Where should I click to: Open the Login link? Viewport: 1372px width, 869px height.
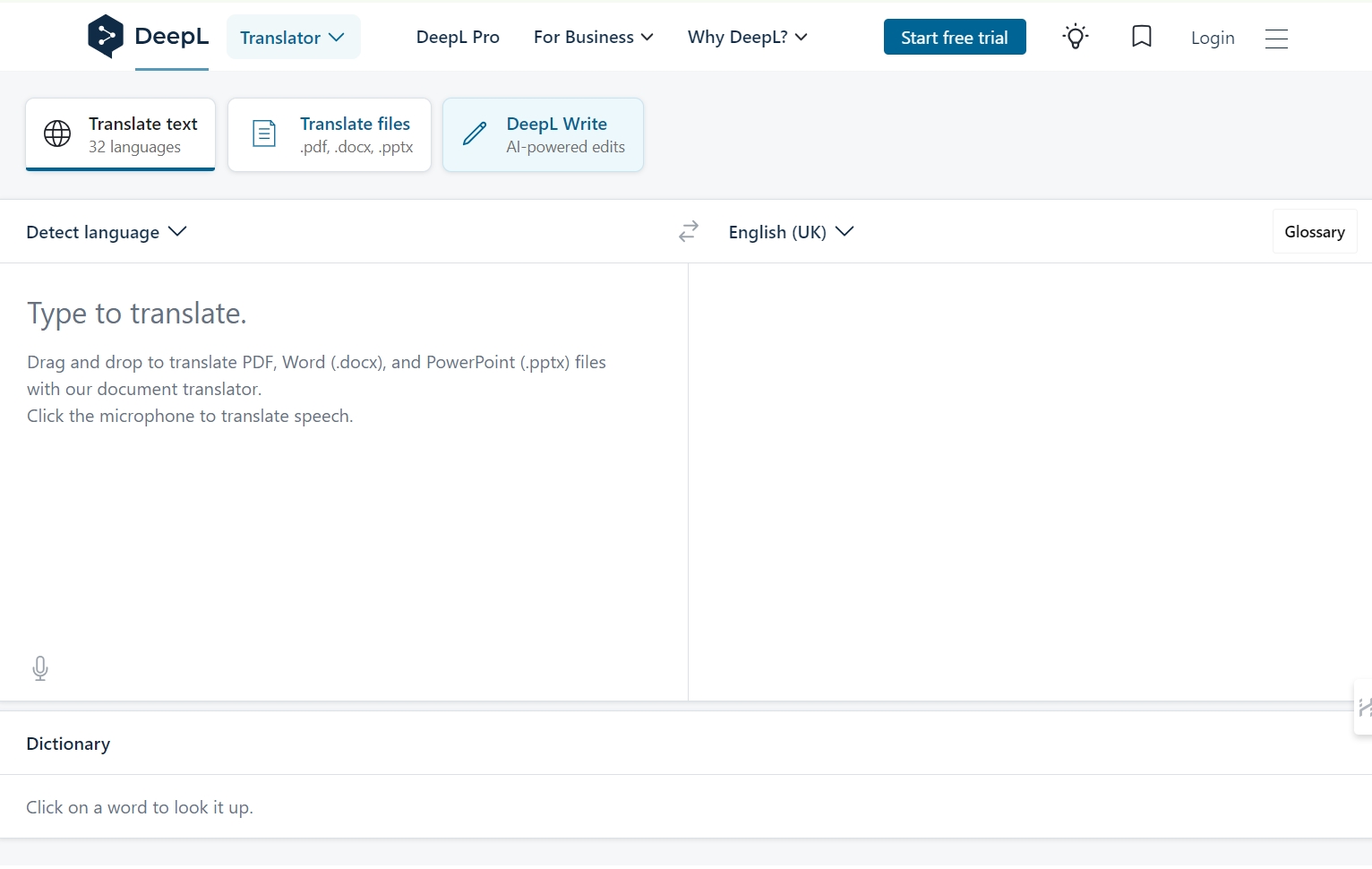[1213, 38]
